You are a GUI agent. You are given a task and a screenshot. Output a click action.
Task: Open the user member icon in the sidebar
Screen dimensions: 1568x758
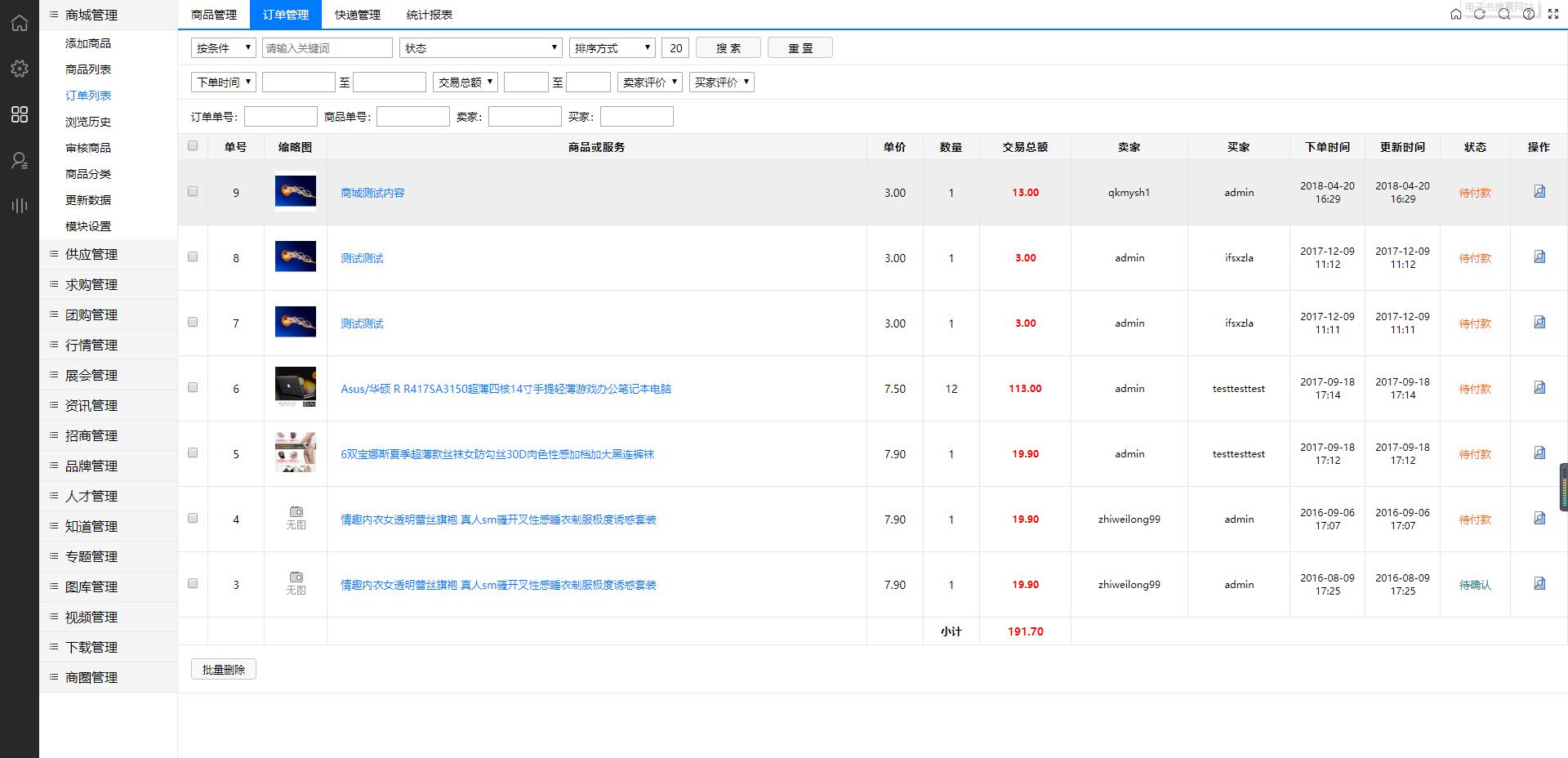[20, 161]
